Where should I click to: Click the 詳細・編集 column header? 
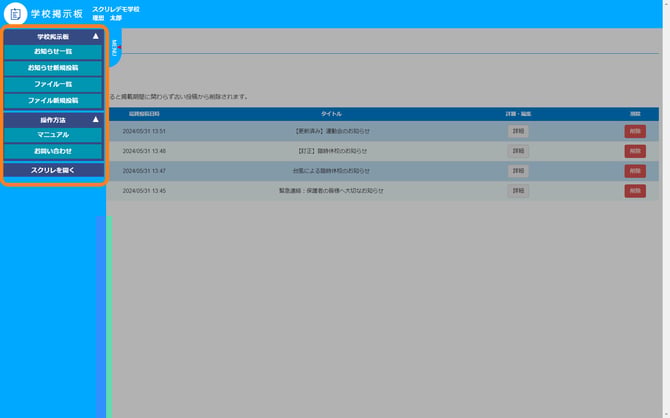click(518, 114)
